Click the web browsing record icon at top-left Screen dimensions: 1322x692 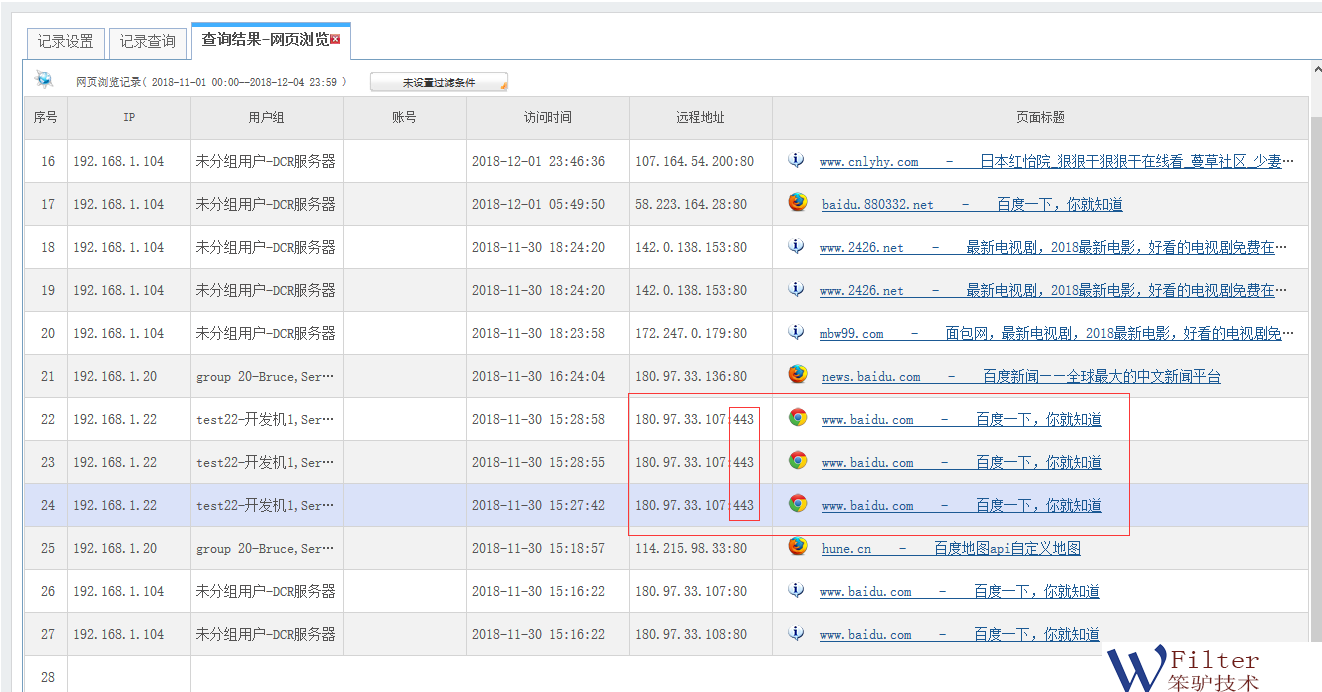coord(44,80)
